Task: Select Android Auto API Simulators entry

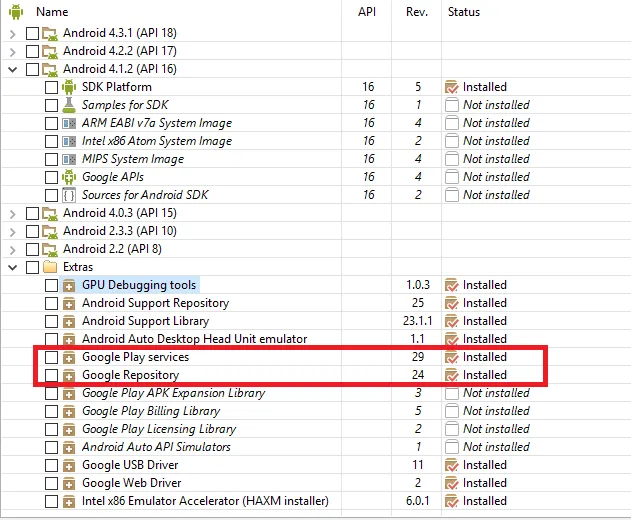Action: pos(156,447)
